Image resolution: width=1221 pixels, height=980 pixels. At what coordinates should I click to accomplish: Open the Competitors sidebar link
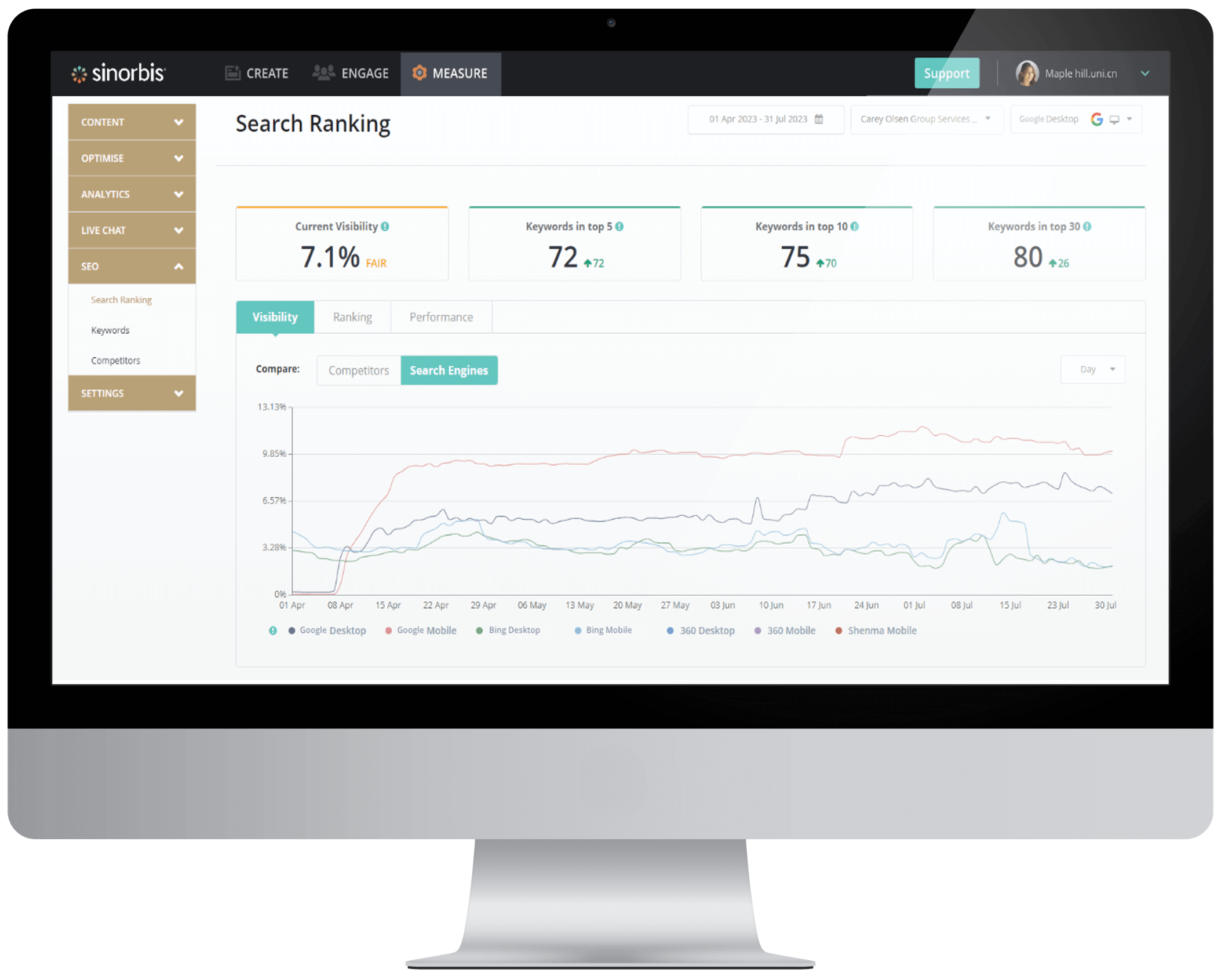tap(115, 361)
